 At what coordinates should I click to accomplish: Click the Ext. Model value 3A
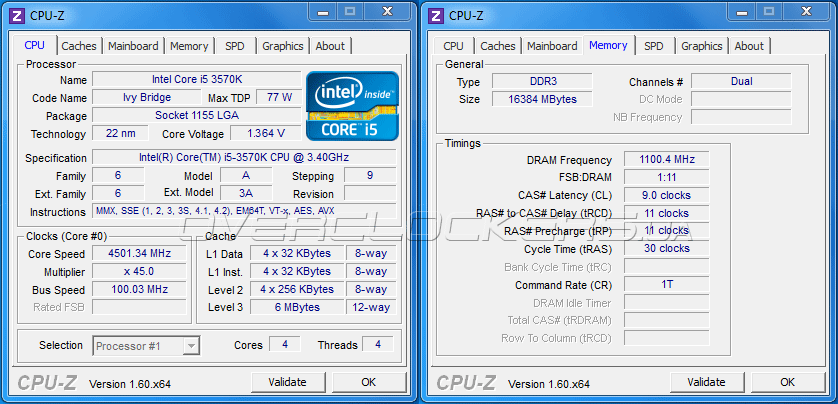click(x=246, y=193)
